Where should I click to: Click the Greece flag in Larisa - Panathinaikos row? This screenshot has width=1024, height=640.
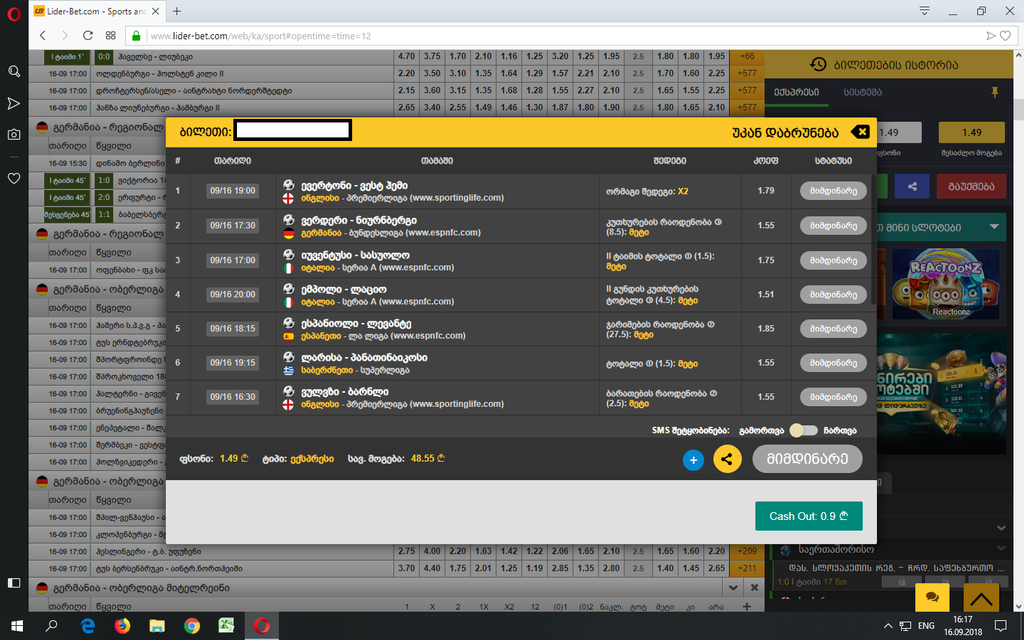tap(289, 370)
